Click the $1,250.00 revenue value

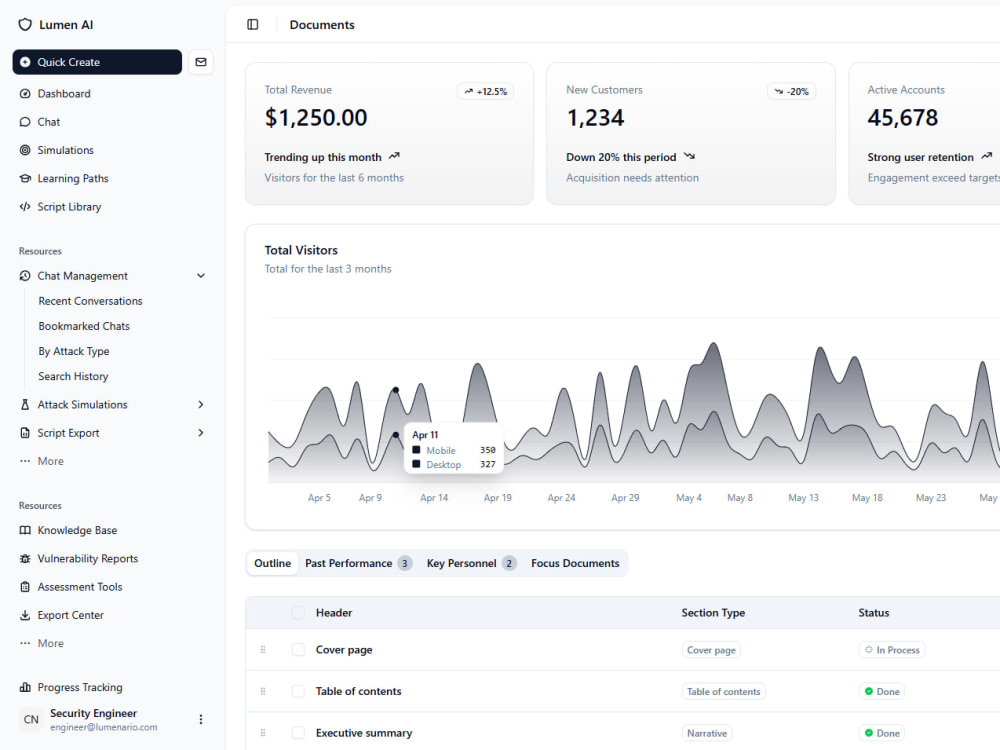coord(316,118)
